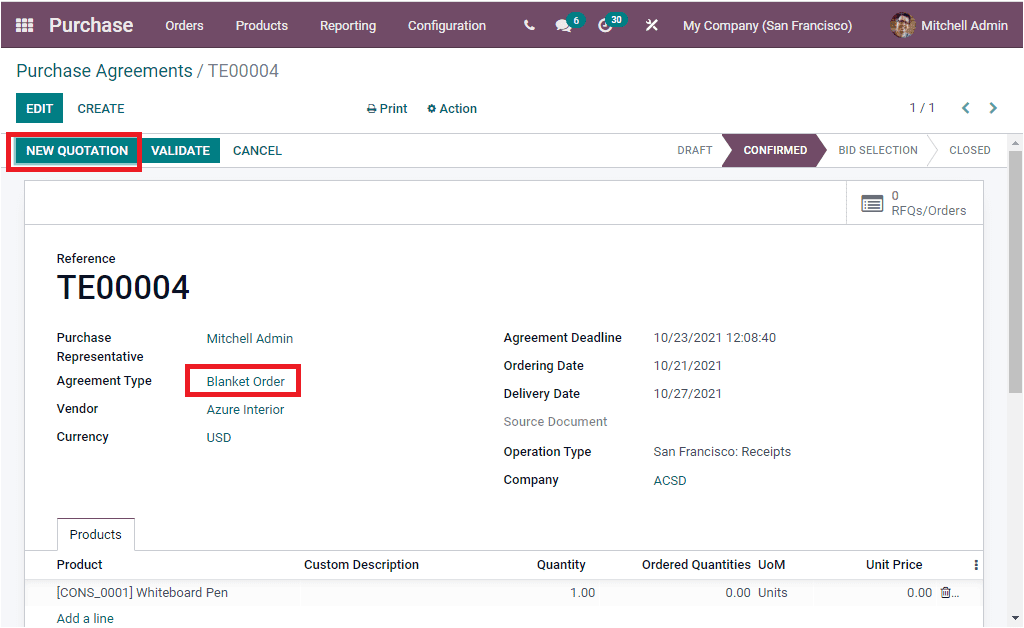The width and height of the screenshot is (1024, 628).
Task: Open optional columns via the kebab icon
Action: (975, 565)
